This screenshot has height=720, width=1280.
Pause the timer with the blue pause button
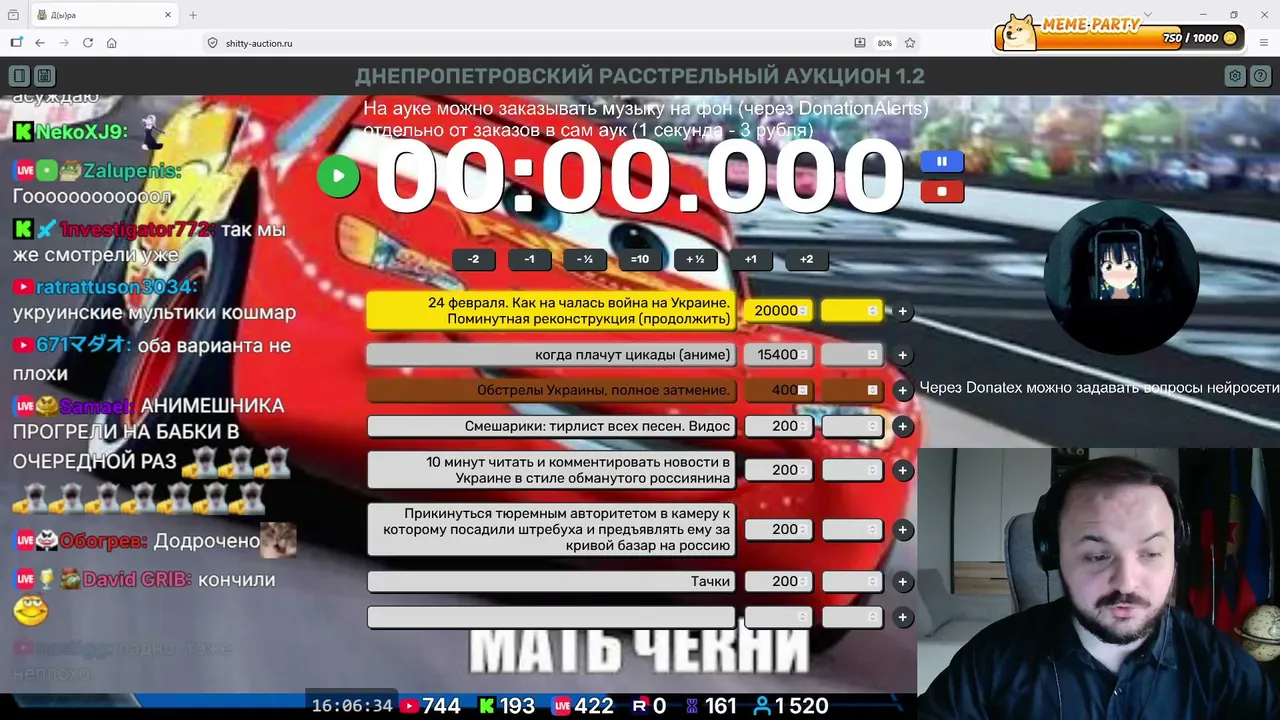tap(941, 161)
